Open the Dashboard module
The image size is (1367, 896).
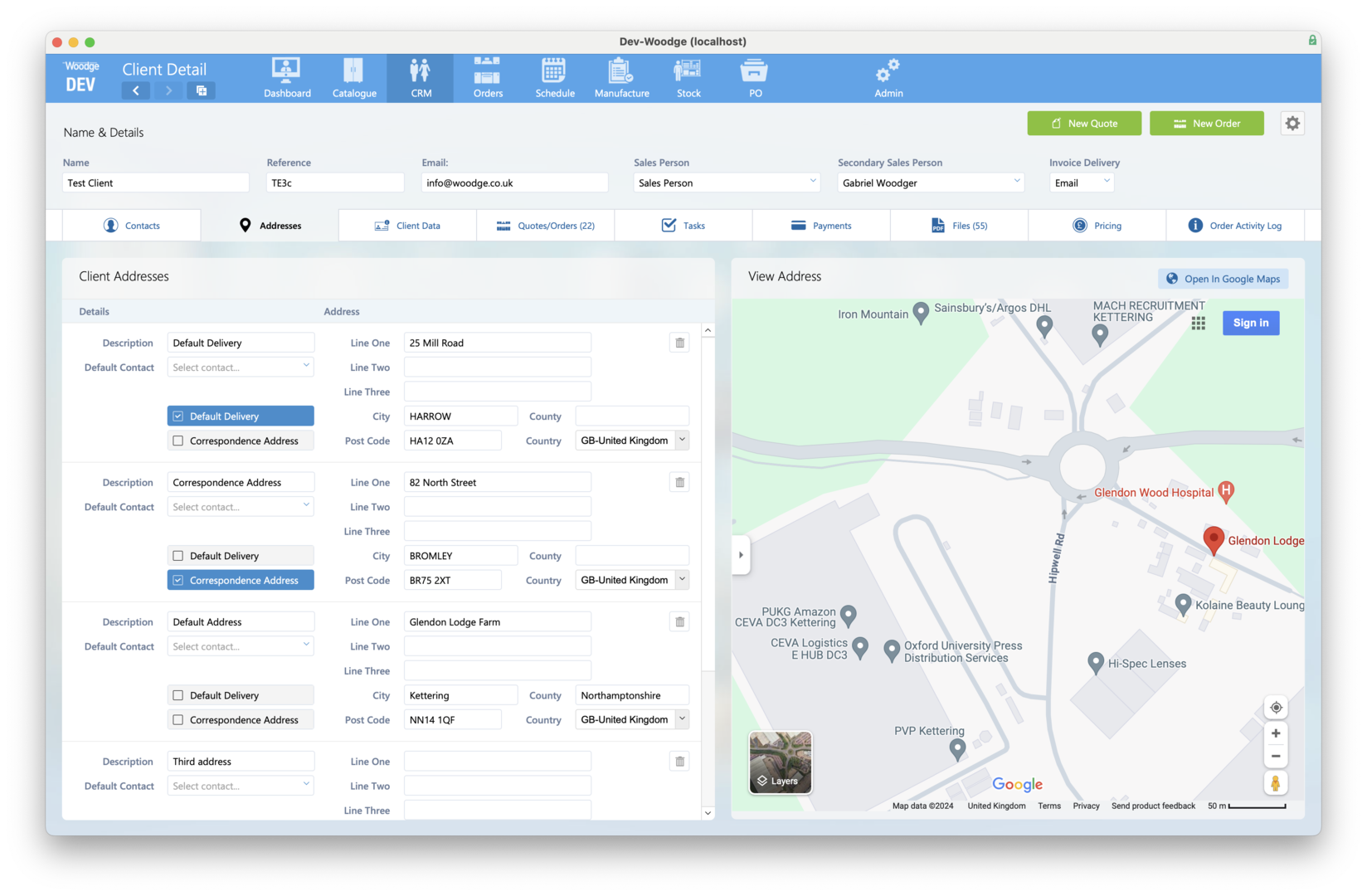pyautogui.click(x=287, y=78)
